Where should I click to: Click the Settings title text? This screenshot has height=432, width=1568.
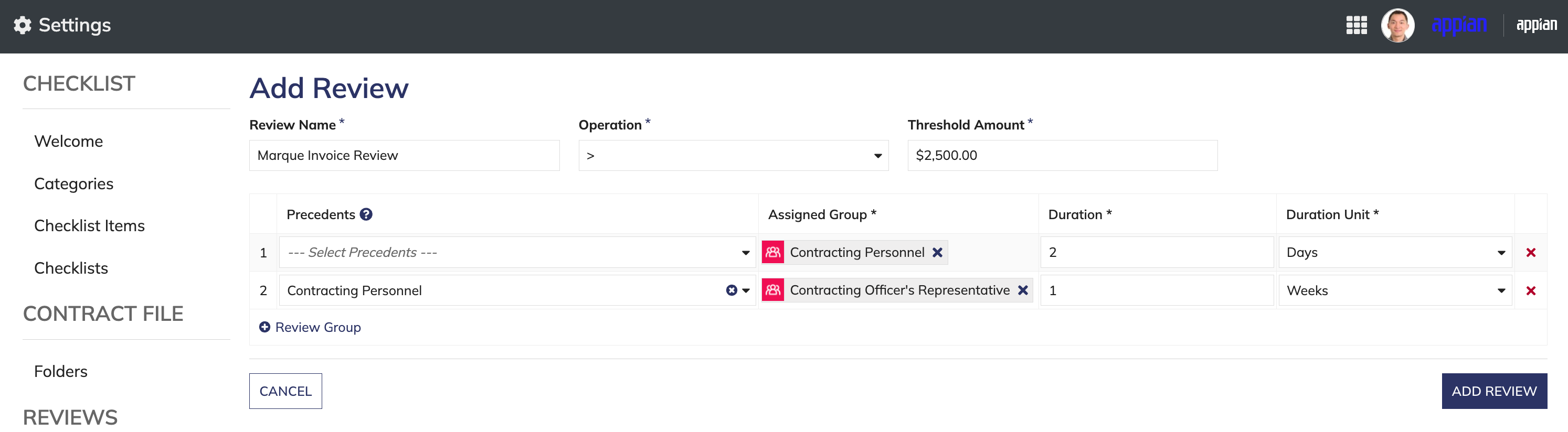pyautogui.click(x=75, y=25)
